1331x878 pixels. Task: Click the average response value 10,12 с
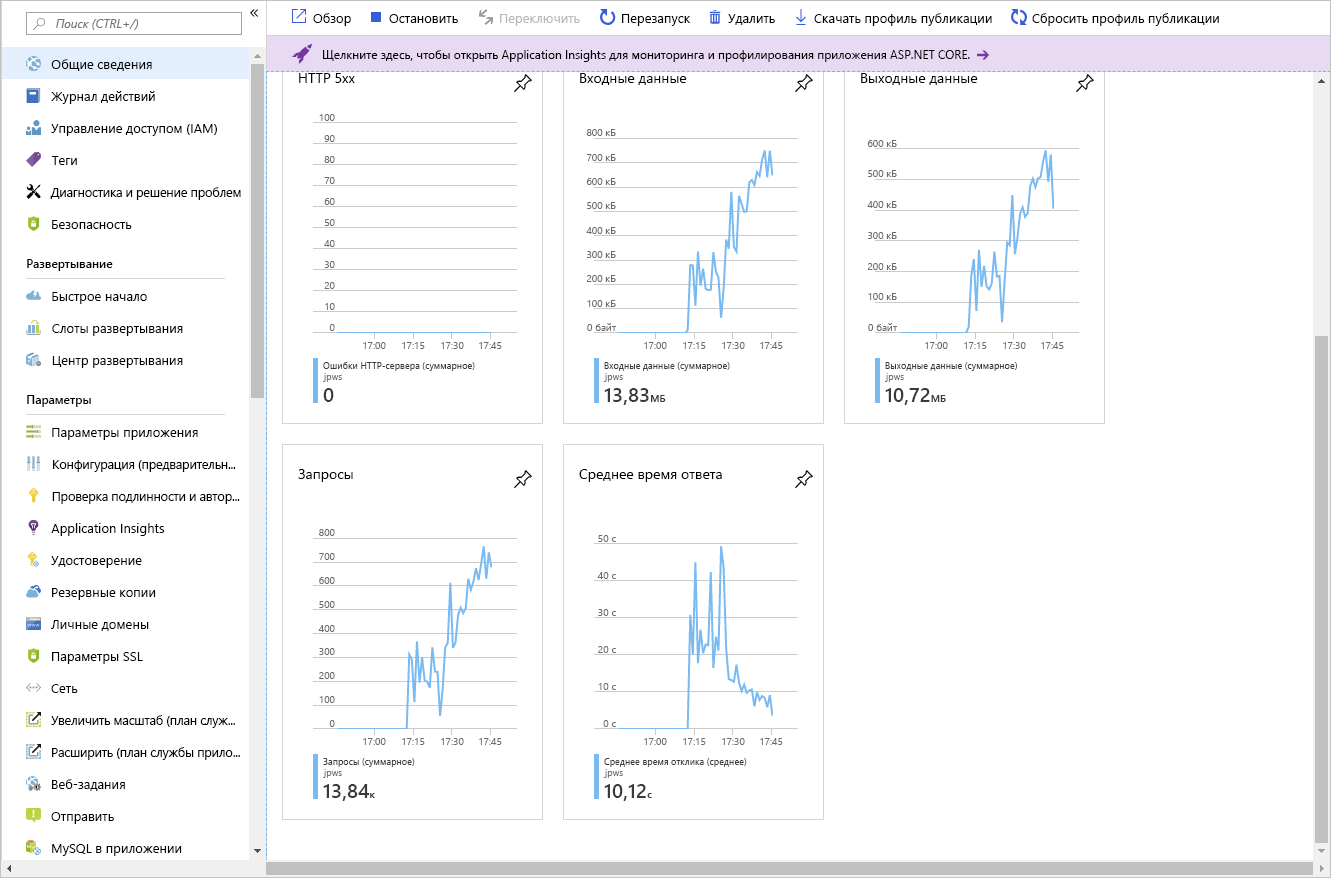628,792
